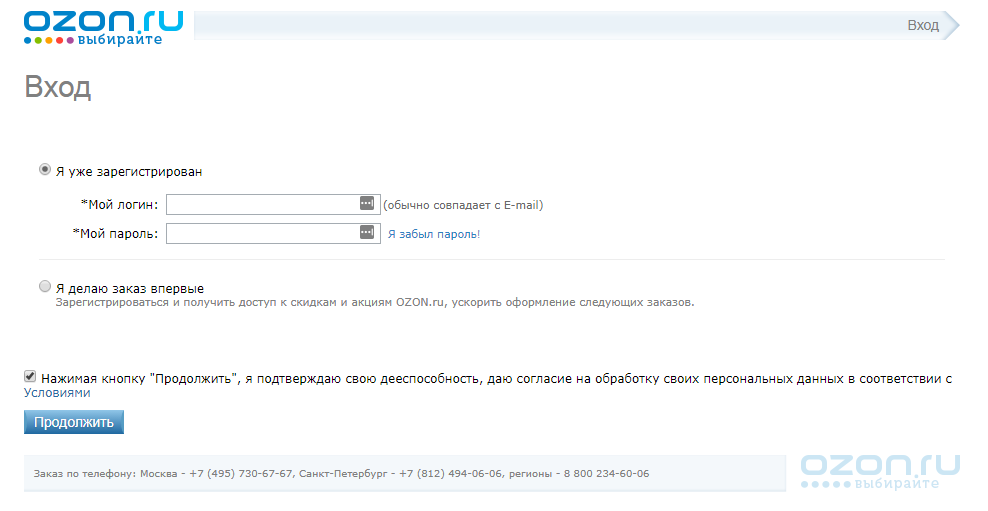Image resolution: width=988 pixels, height=511 pixels.
Task: Click the phone order info line in the footer
Action: [341, 474]
